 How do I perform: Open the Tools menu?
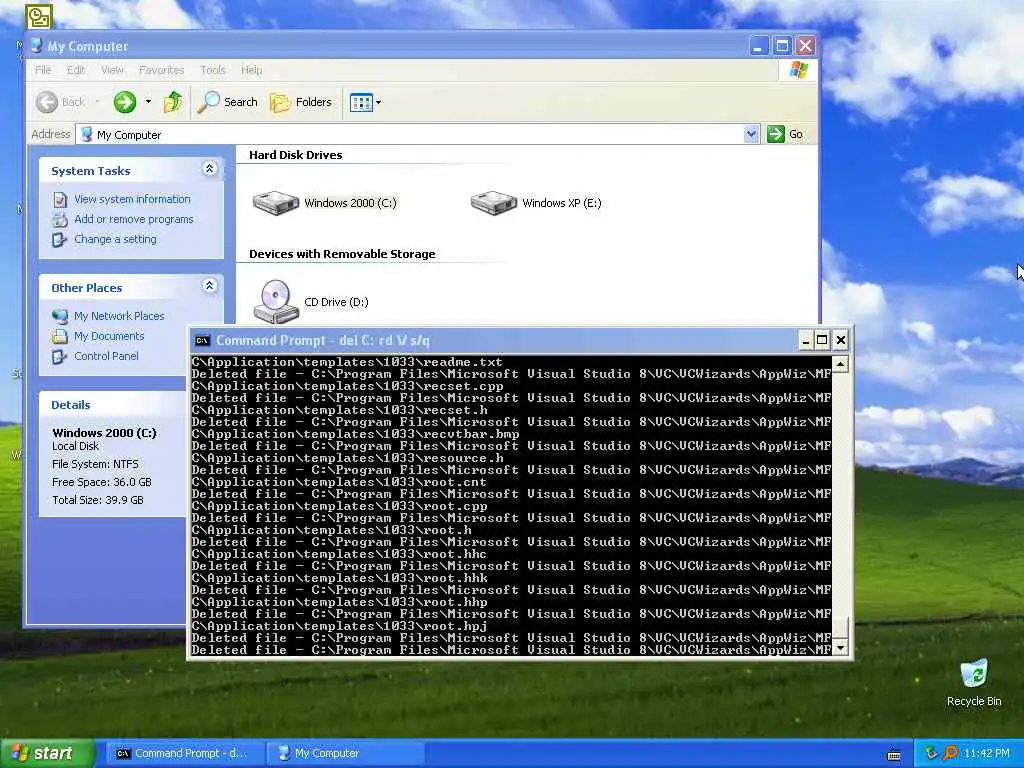213,70
